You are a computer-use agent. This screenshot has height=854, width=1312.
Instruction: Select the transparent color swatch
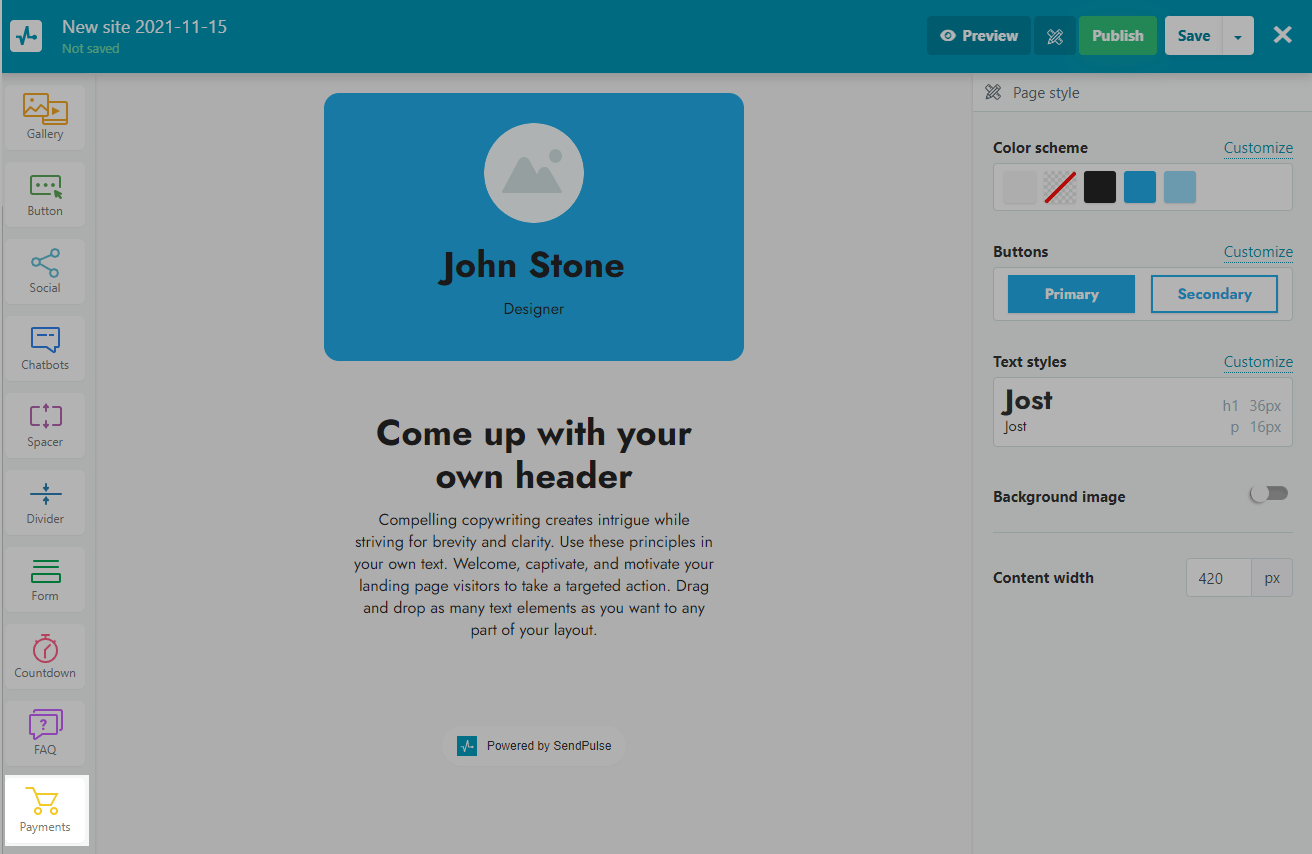[1060, 187]
